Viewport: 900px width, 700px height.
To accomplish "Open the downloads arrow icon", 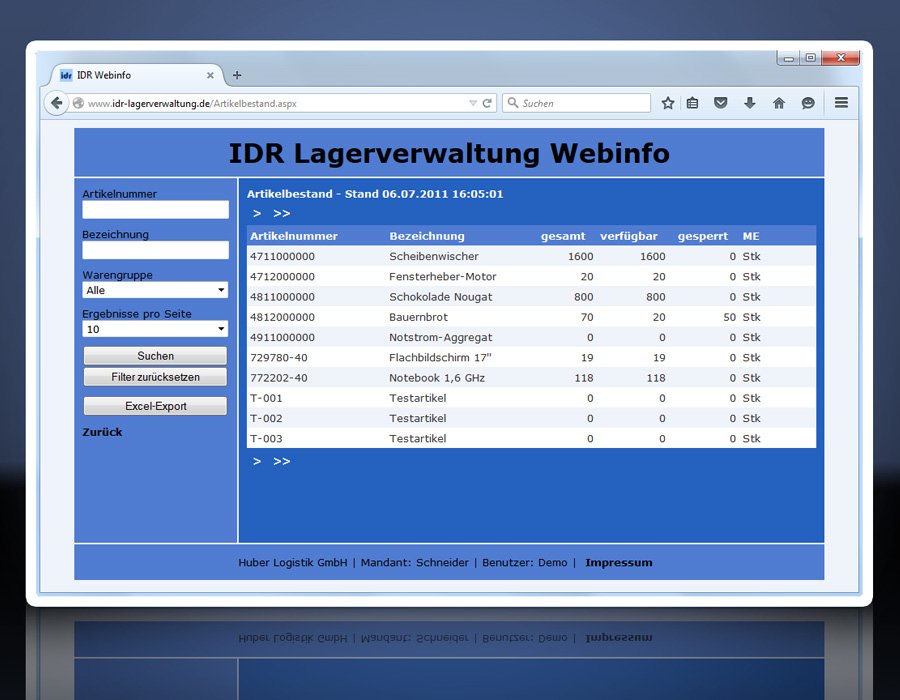I will 749,103.
